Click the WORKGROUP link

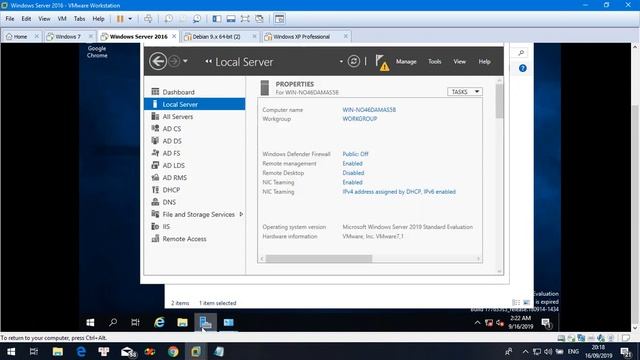pos(360,119)
